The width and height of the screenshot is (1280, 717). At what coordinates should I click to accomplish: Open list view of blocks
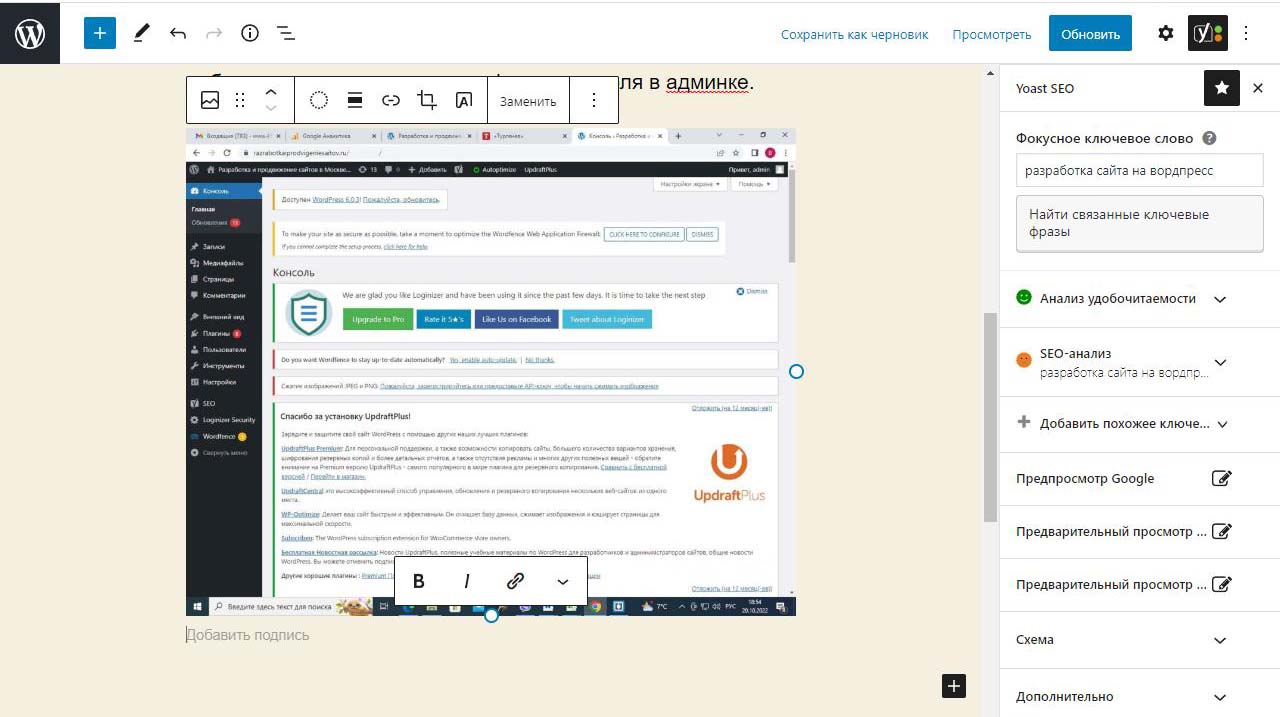tap(286, 33)
